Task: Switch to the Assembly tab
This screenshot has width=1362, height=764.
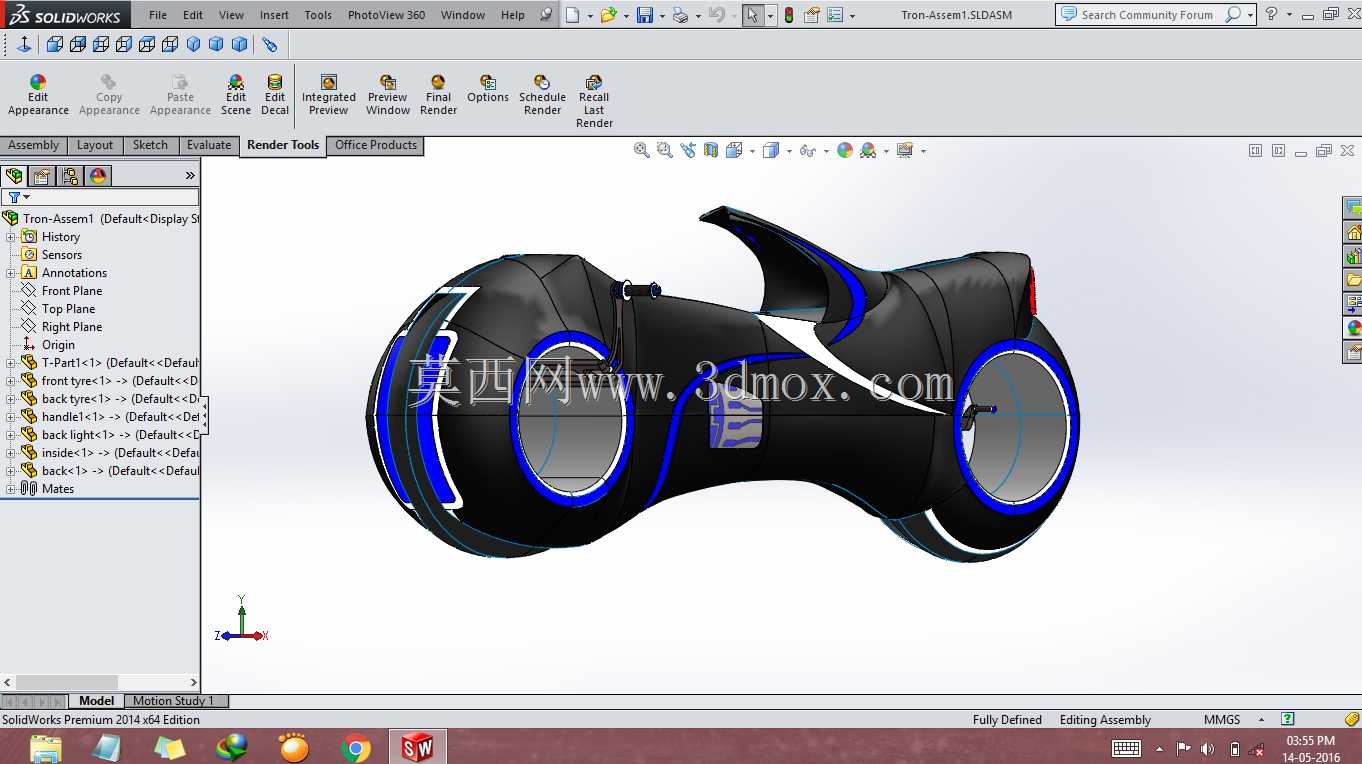Action: tap(34, 146)
